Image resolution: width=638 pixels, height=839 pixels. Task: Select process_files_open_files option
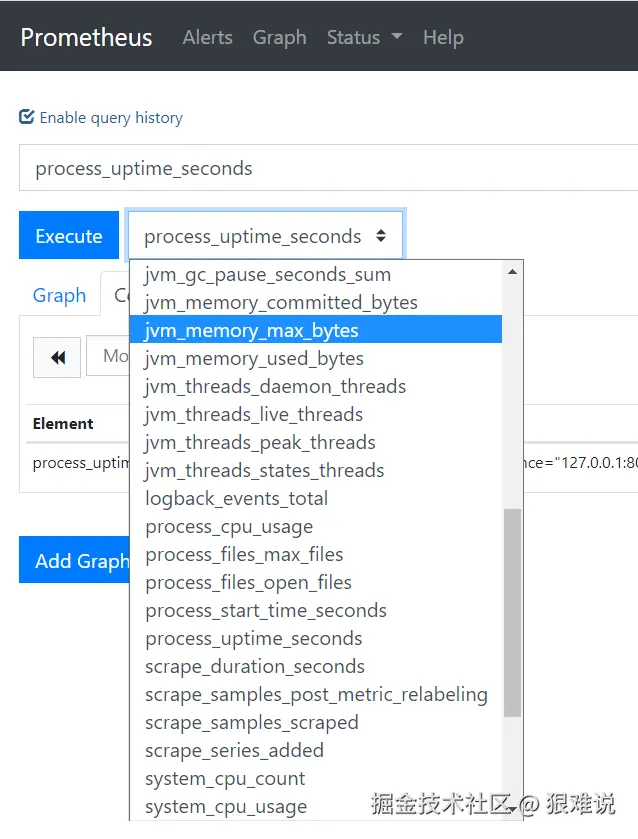pos(316,582)
